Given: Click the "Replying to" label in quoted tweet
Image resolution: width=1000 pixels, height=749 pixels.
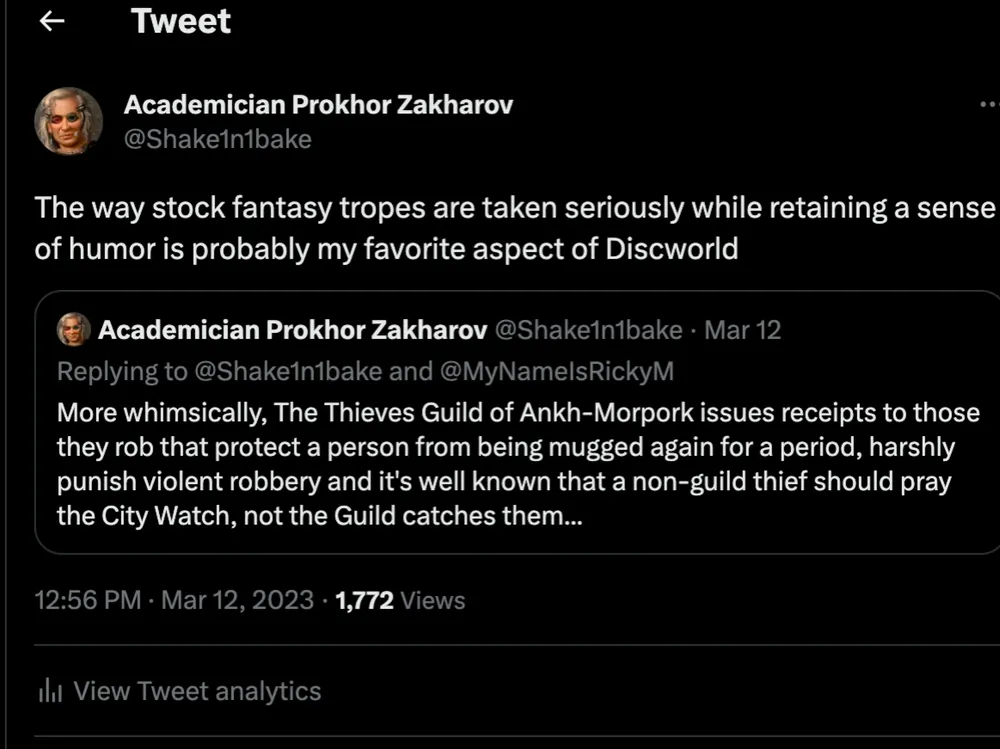Looking at the screenshot, I should click(122, 371).
